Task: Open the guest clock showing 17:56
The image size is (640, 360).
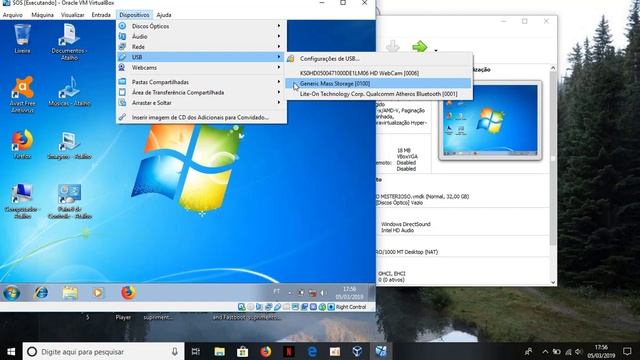Action: (x=349, y=293)
